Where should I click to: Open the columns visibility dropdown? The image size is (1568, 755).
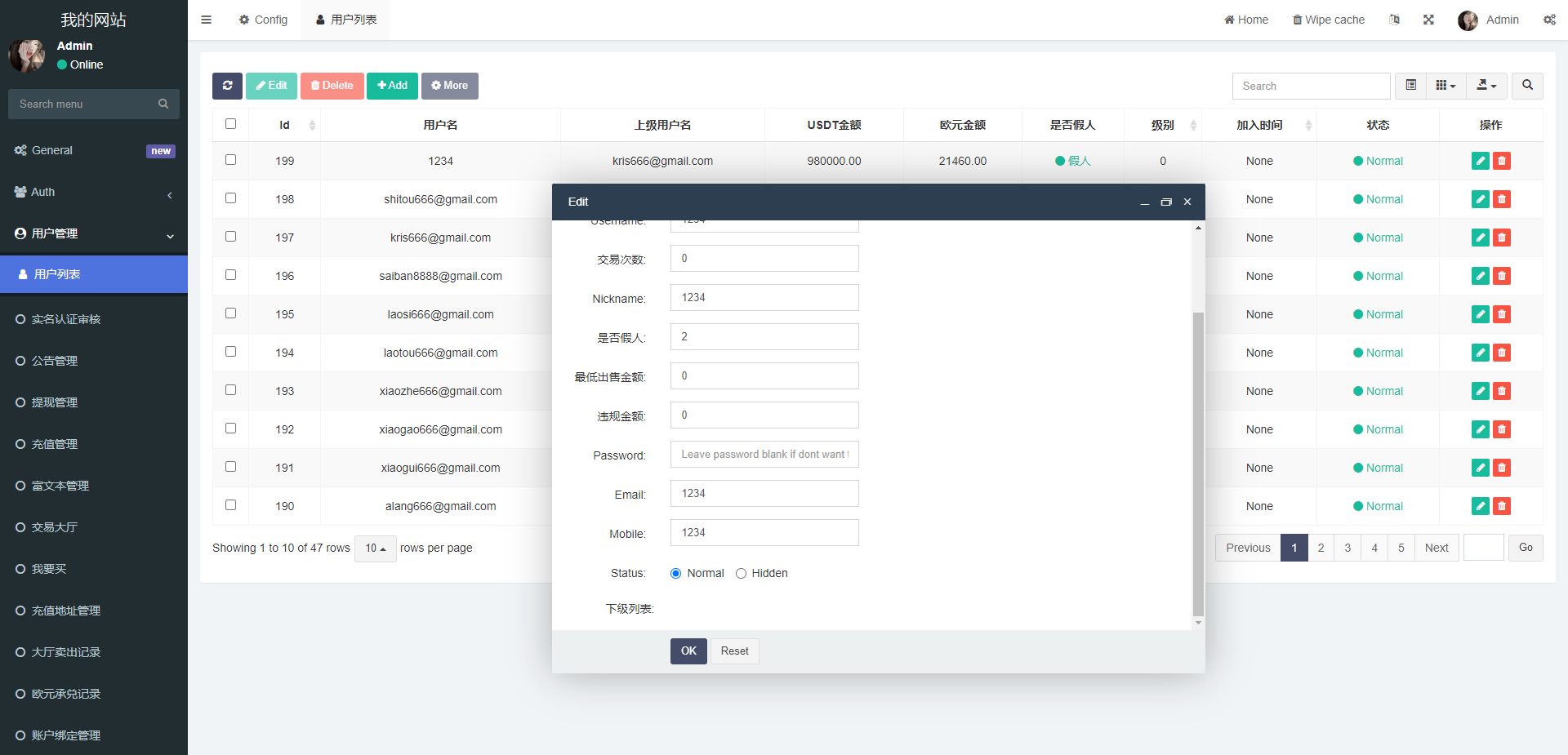pyautogui.click(x=1445, y=86)
